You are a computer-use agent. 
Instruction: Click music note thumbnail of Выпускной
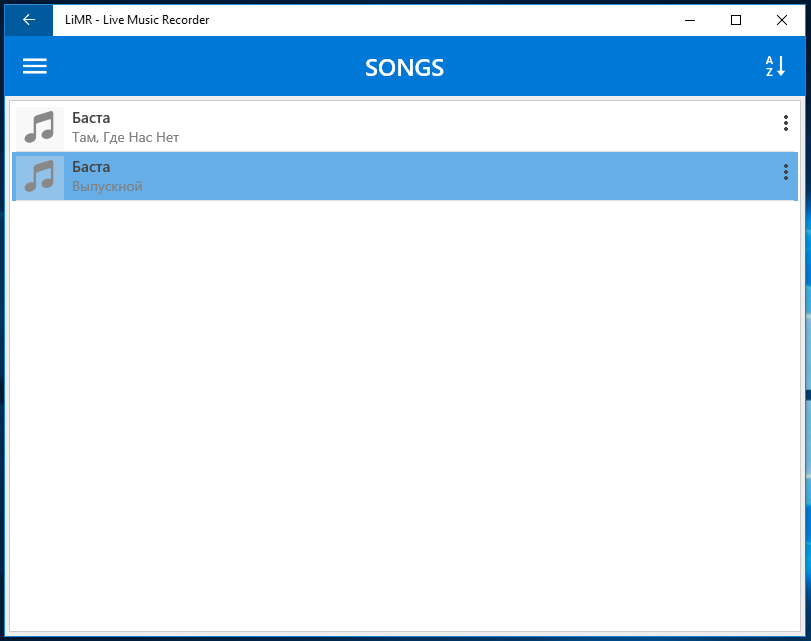pyautogui.click(x=40, y=177)
